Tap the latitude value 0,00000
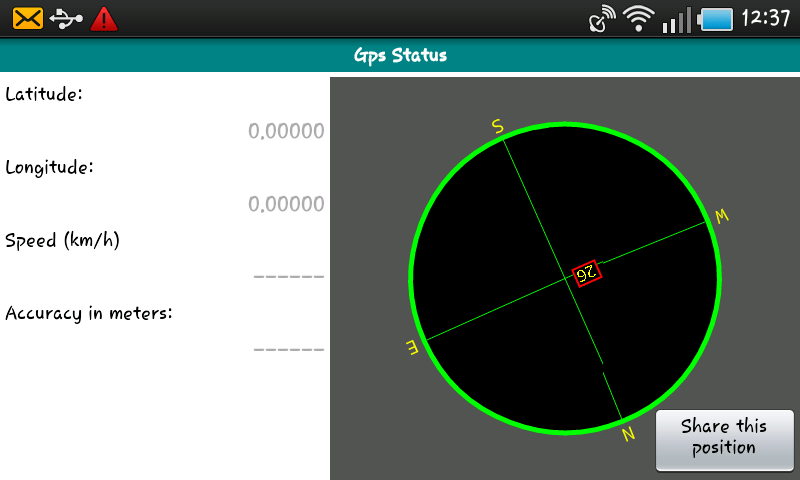Viewport: 800px width, 480px height. [x=286, y=131]
